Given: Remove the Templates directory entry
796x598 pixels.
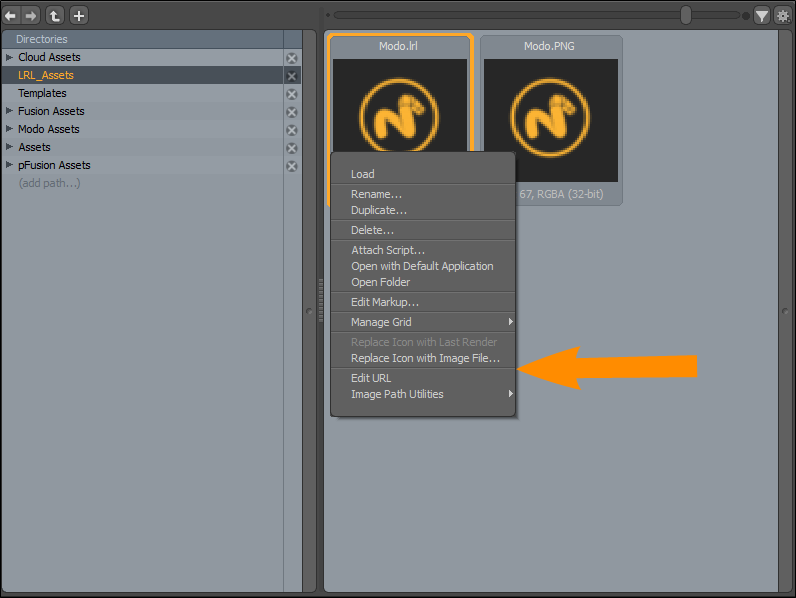Looking at the screenshot, I should tap(292, 94).
